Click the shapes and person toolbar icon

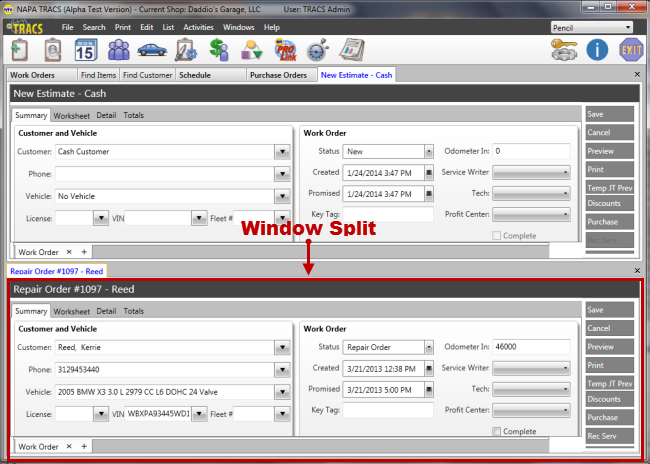(x=252, y=50)
